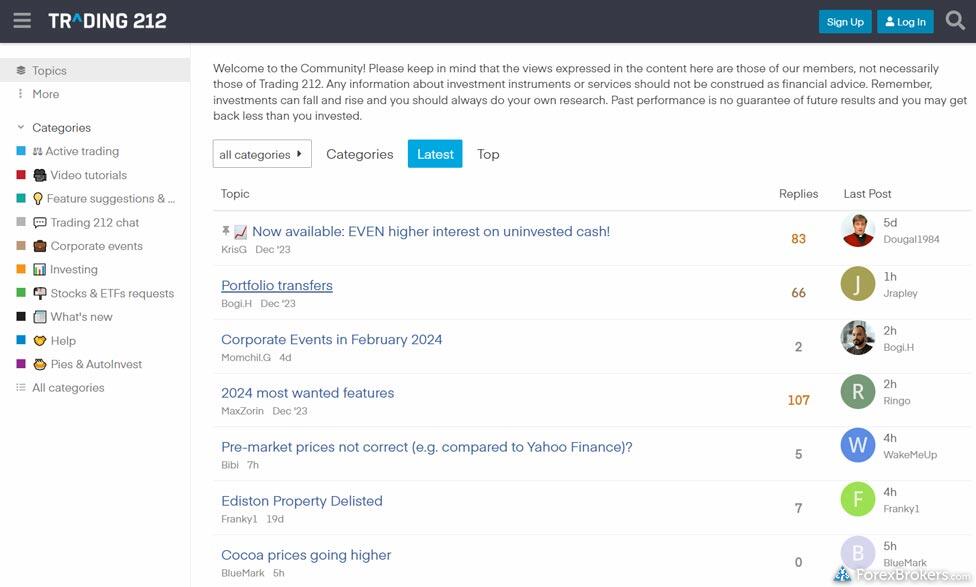Expand the More sidebar menu
This screenshot has width=976, height=587.
click(45, 94)
